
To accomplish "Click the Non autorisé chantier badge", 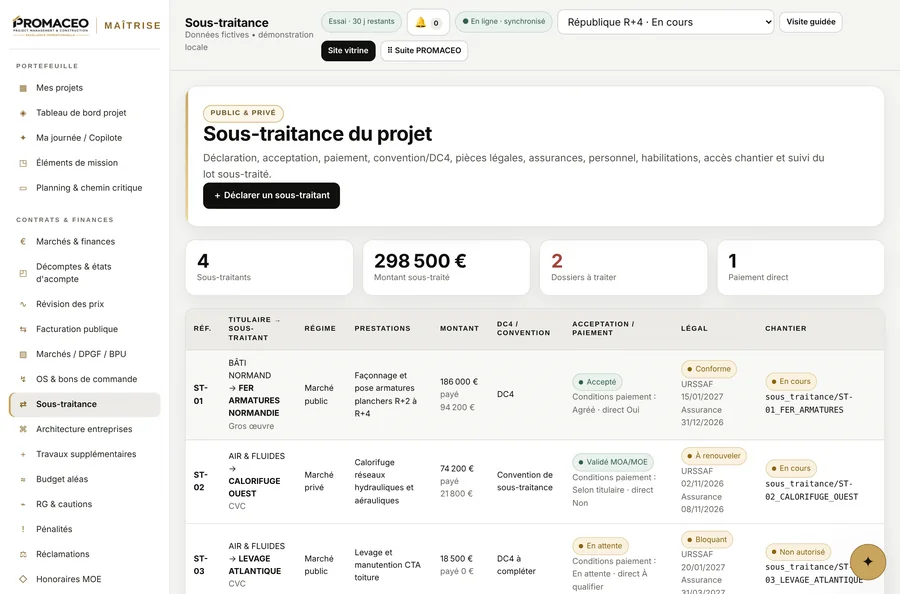I will point(798,552).
